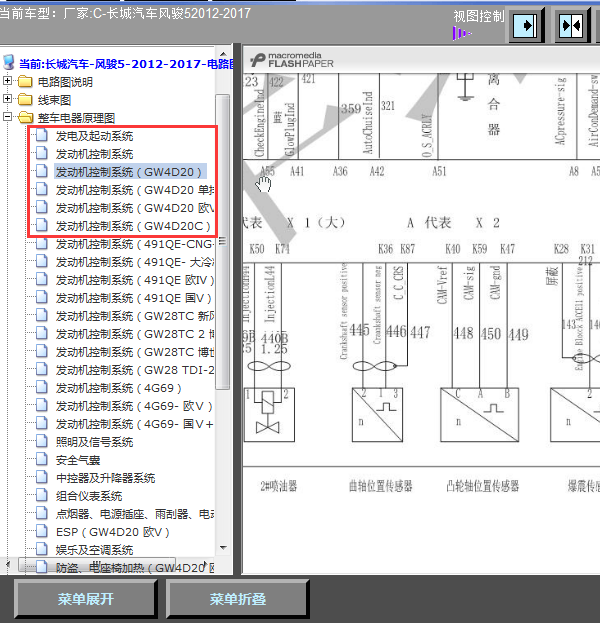Image resolution: width=600 pixels, height=623 pixels.
Task: Click document icon beside 照明及信号系统
Action: coord(41,441)
